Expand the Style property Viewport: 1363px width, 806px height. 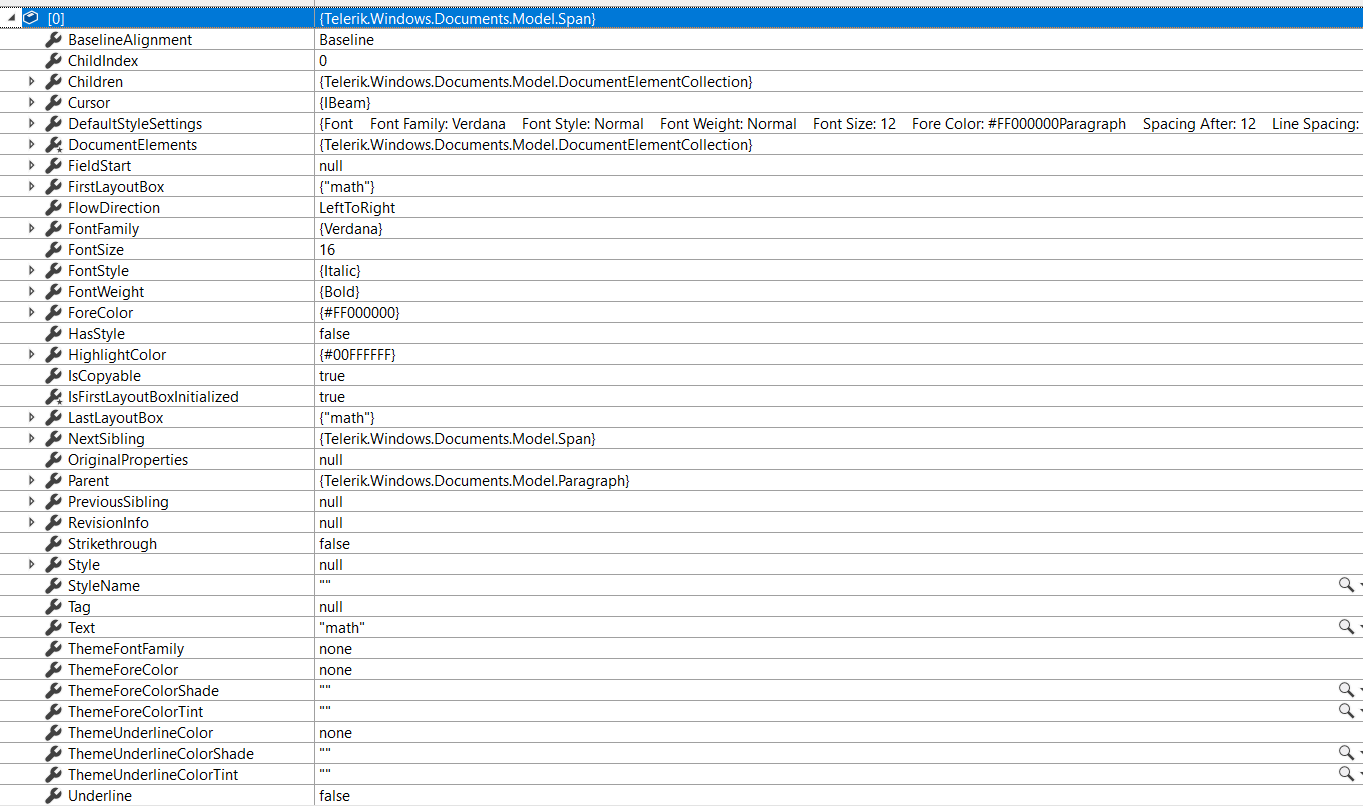pos(31,565)
